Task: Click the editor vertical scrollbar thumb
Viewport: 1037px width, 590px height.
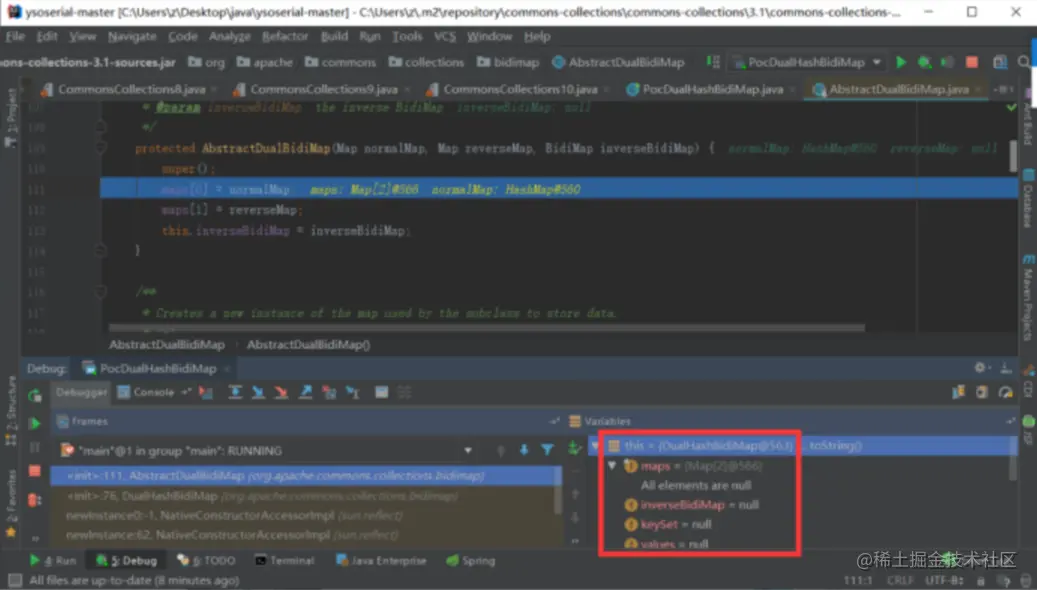Action: 1013,156
